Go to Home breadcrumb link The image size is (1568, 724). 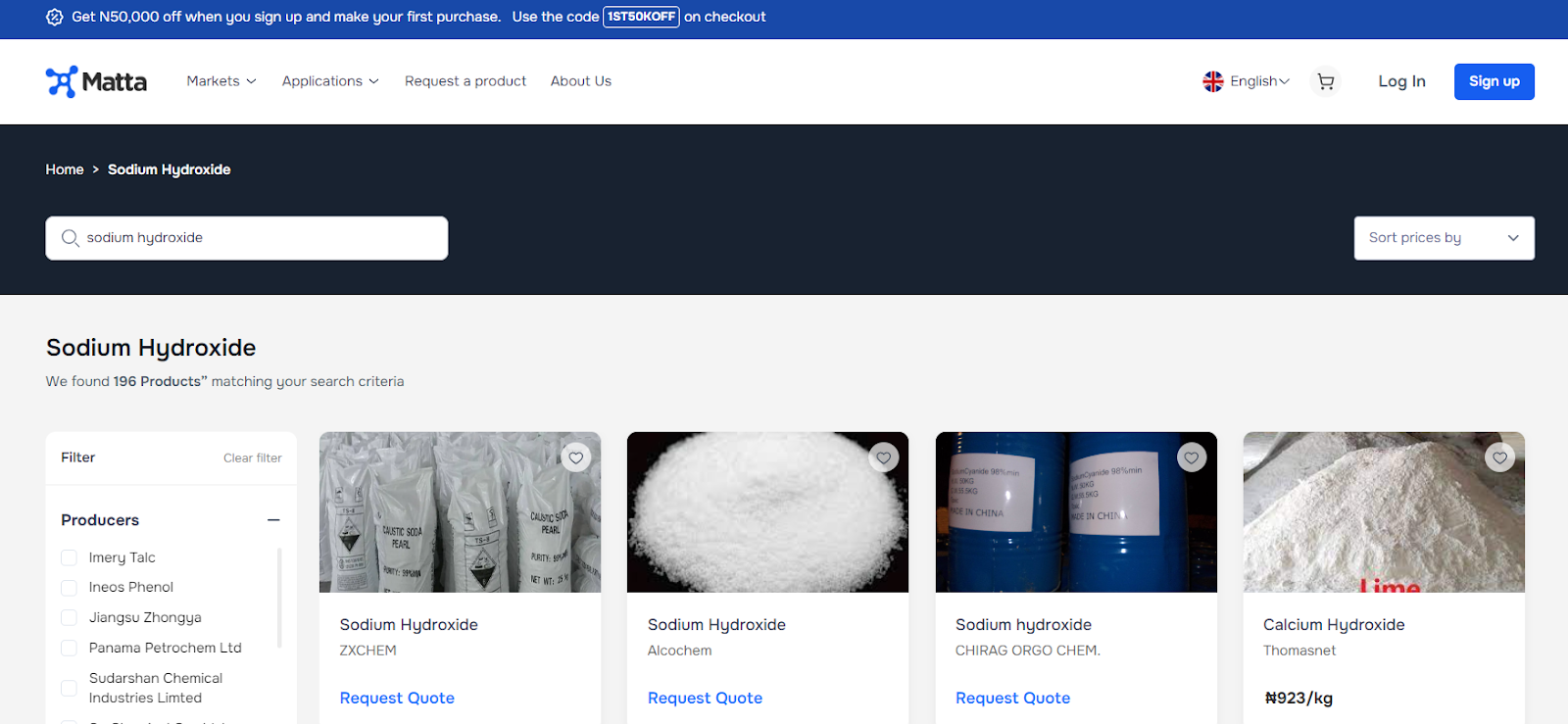65,169
